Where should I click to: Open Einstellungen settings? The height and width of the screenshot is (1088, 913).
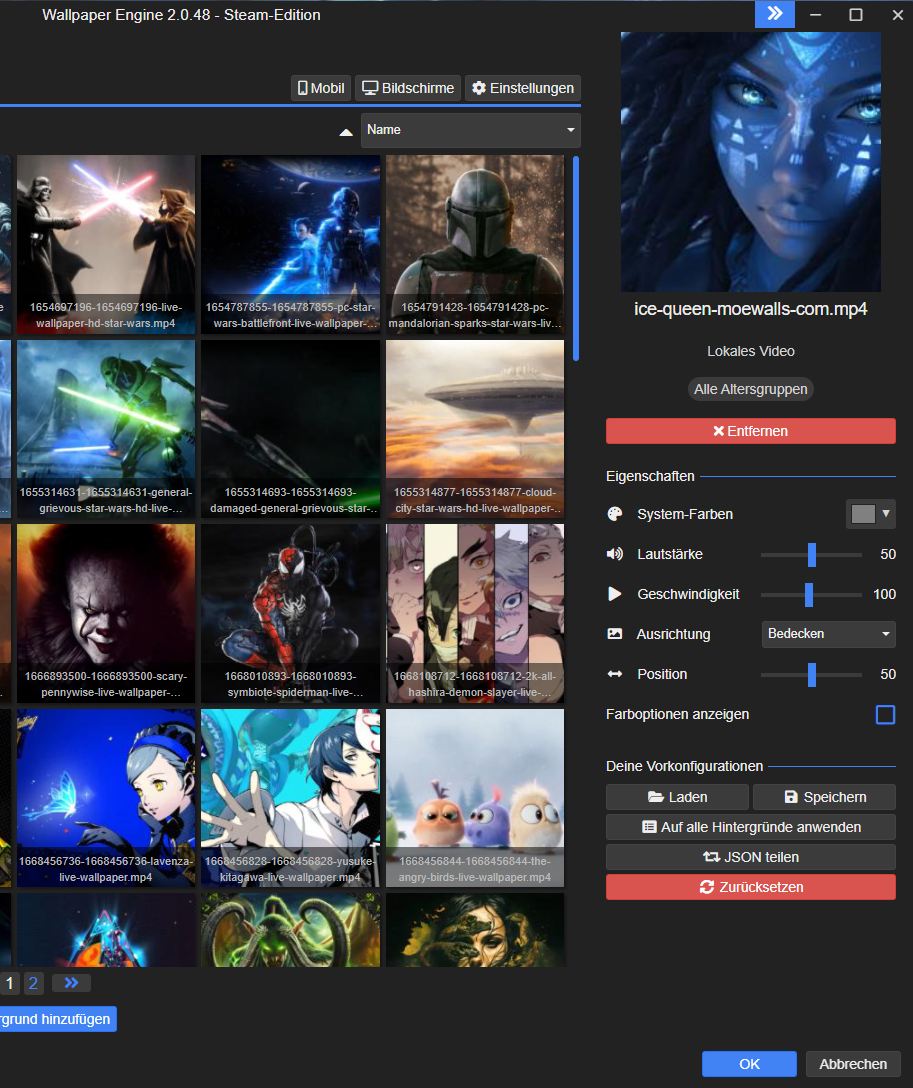522,88
